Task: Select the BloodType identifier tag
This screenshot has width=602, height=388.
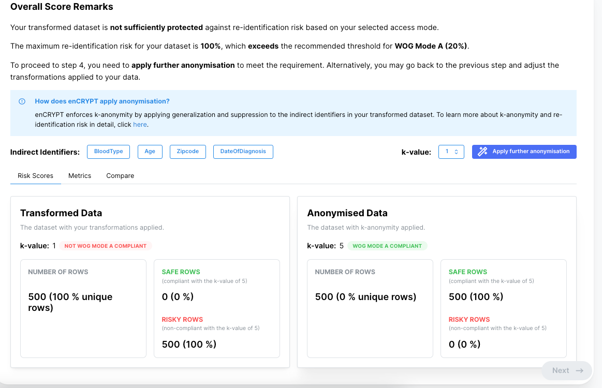Action: [x=108, y=152]
